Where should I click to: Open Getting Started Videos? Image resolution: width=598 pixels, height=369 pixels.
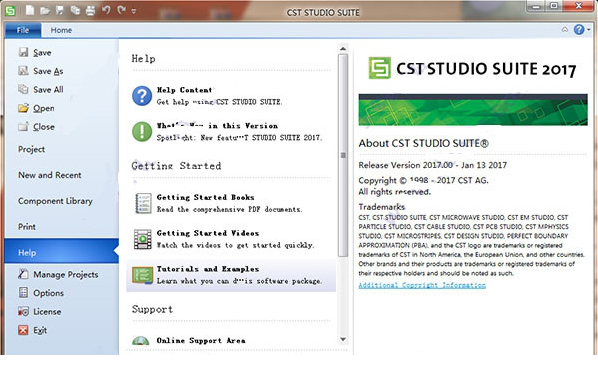[231, 239]
